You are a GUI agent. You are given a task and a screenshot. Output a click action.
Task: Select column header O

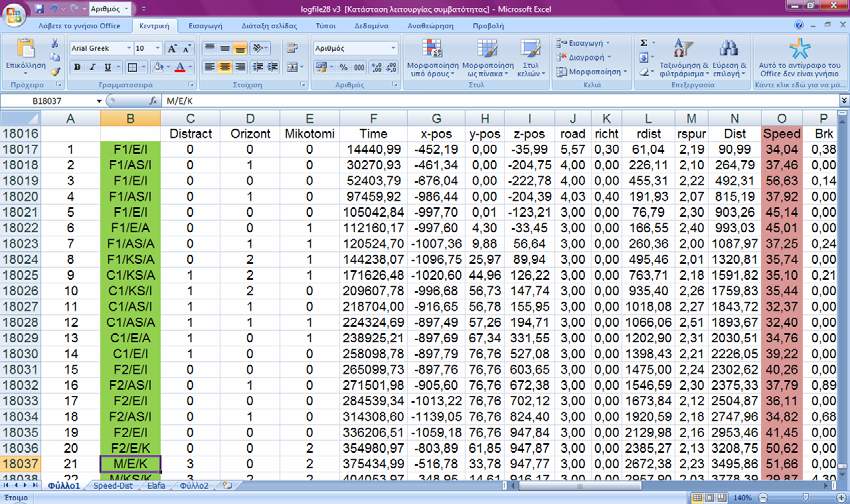(781, 118)
